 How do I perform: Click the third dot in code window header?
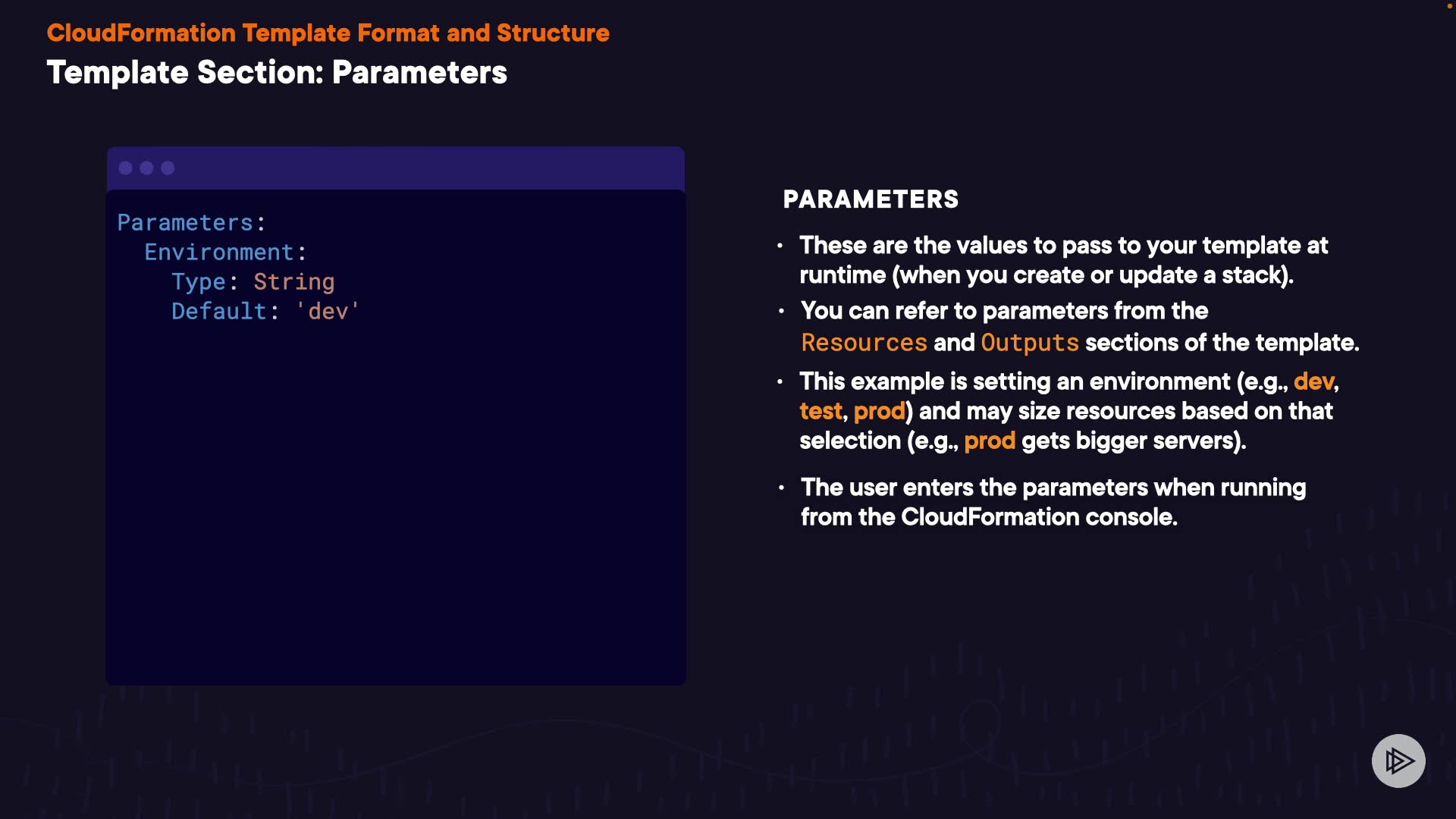[x=168, y=168]
